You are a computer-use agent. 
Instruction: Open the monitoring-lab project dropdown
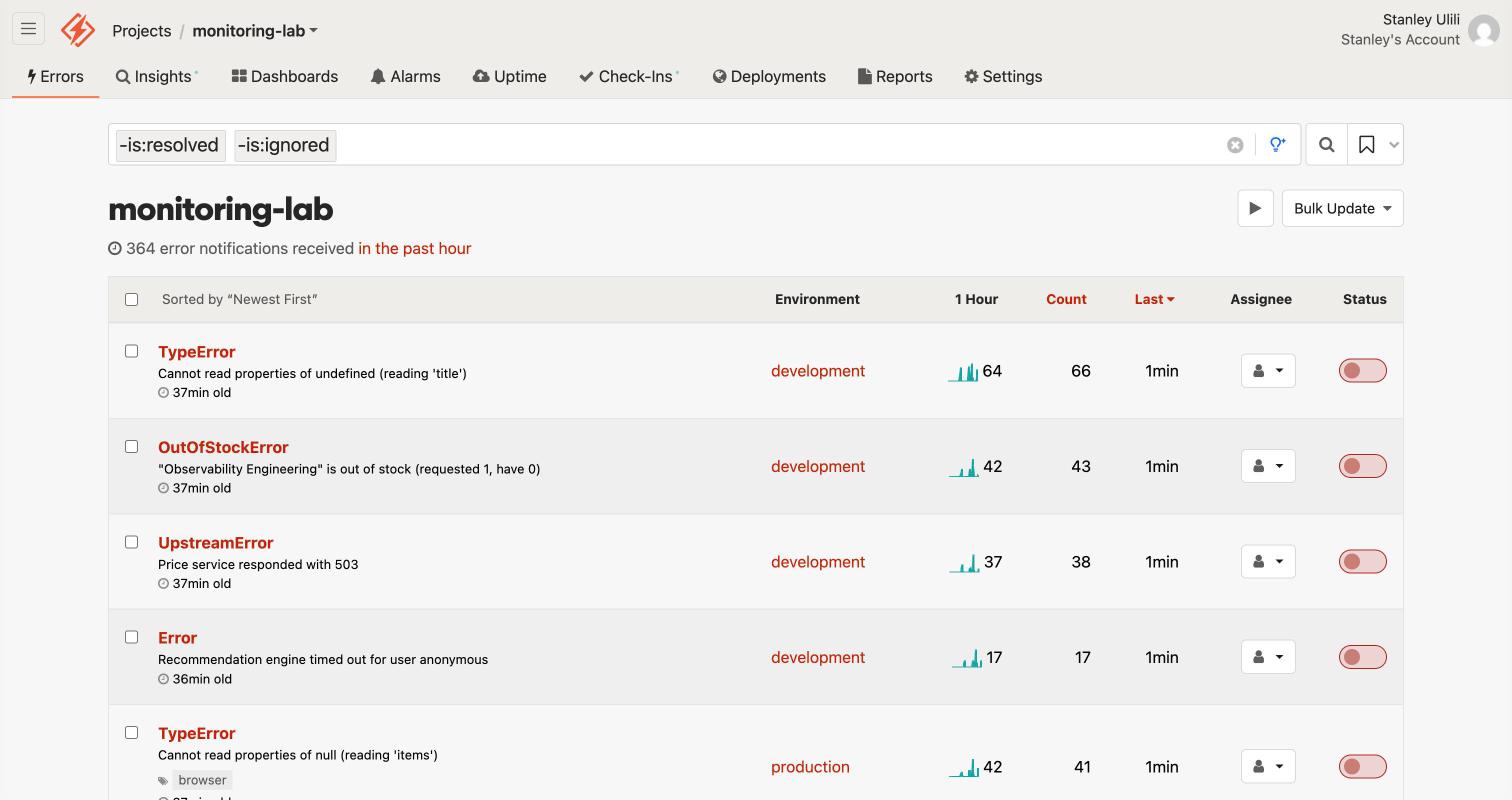255,30
